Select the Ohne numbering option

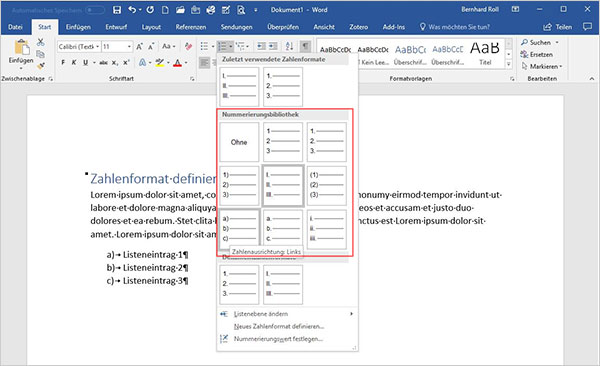[239, 142]
